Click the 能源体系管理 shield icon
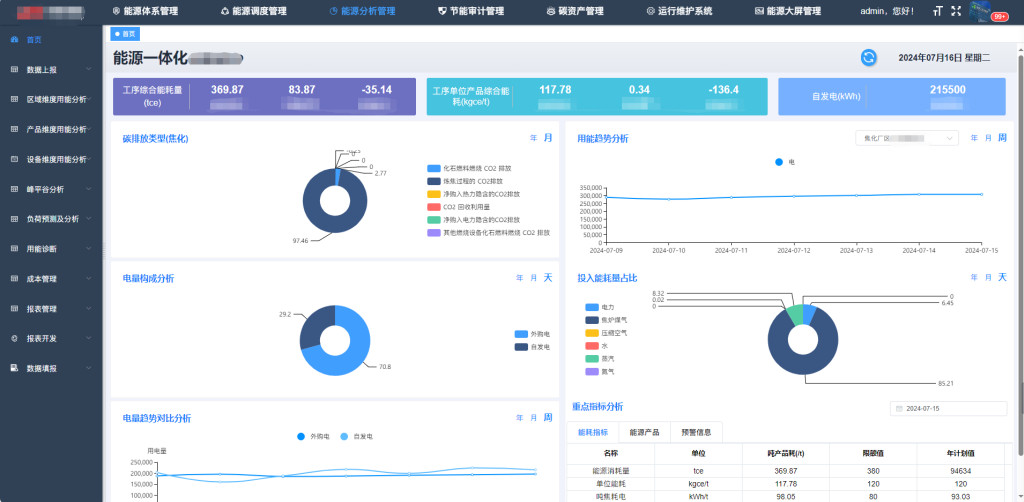Viewport: 1024px width, 502px height. tap(116, 11)
